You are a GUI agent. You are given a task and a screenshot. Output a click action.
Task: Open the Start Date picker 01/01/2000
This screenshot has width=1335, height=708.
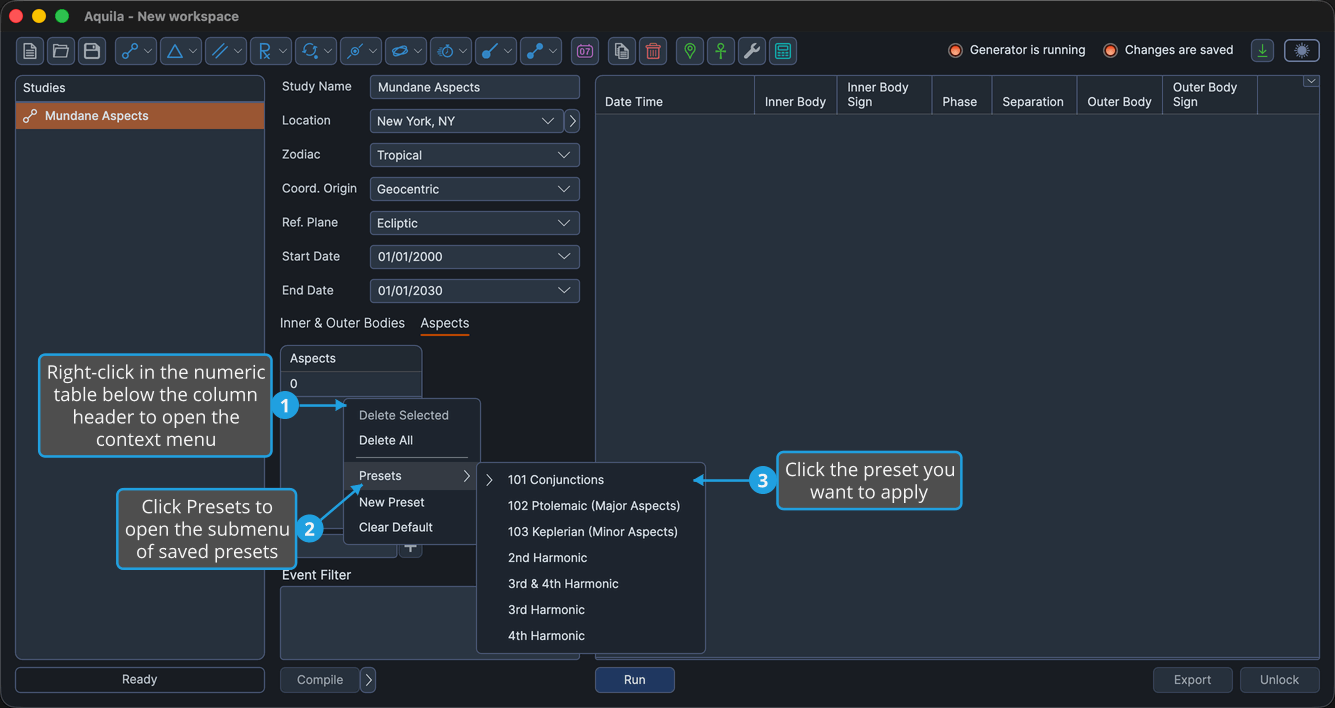(475, 257)
